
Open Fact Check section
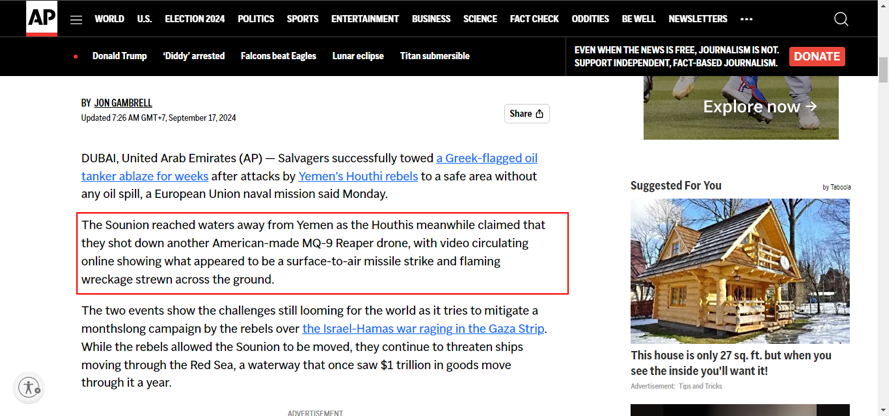(x=534, y=19)
